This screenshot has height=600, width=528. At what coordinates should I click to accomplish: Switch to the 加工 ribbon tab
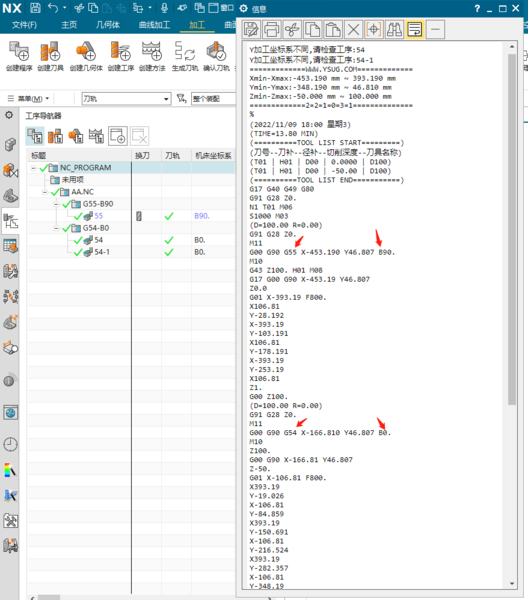tap(197, 25)
